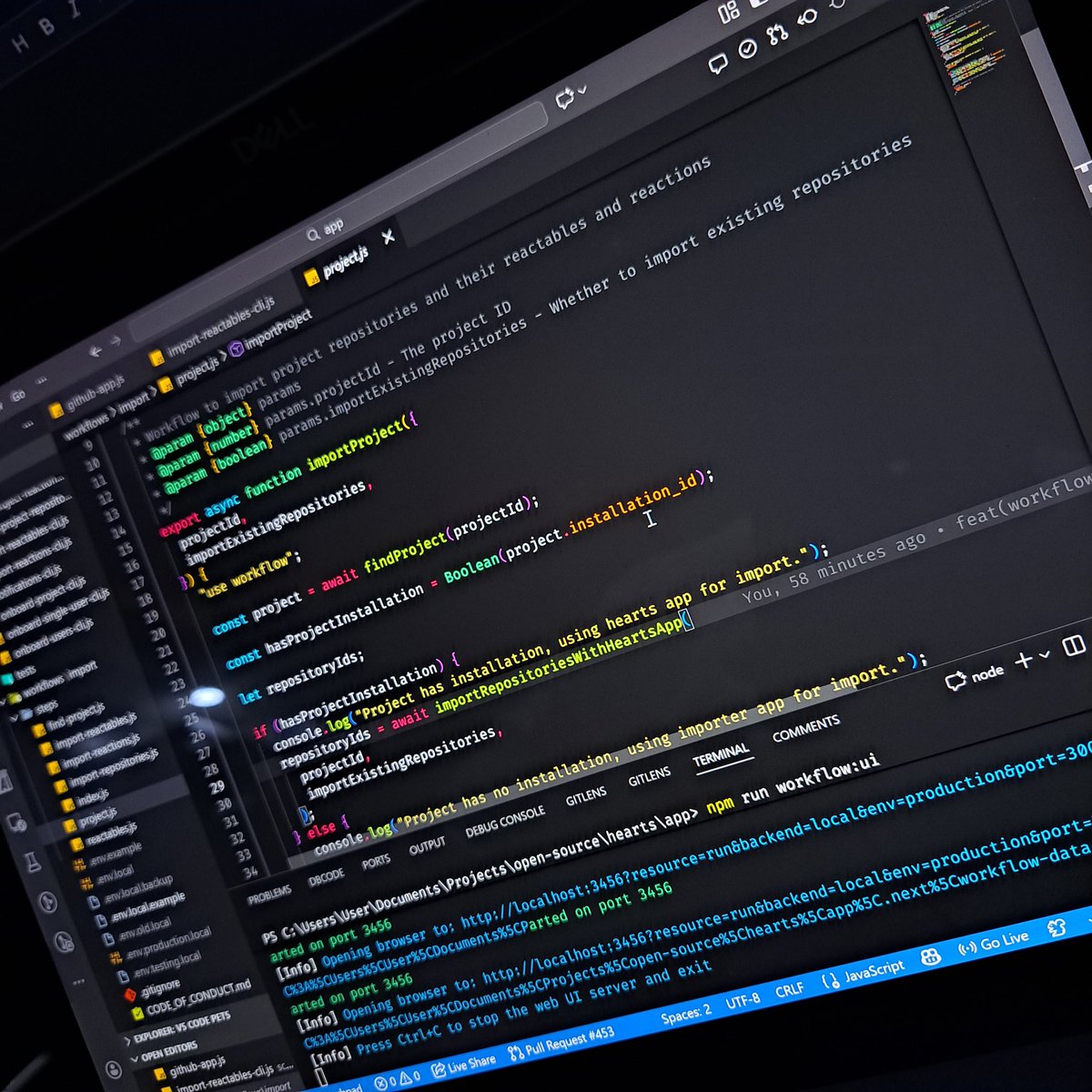This screenshot has width=1092, height=1092.
Task: Click the customize layout icon in title bar
Action: pos(729,13)
